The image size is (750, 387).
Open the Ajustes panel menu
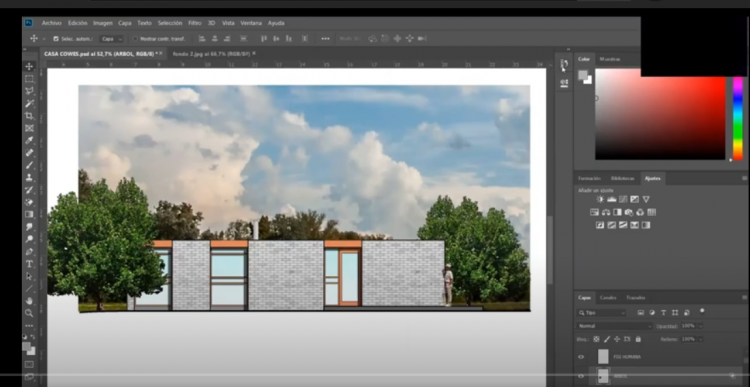point(744,178)
